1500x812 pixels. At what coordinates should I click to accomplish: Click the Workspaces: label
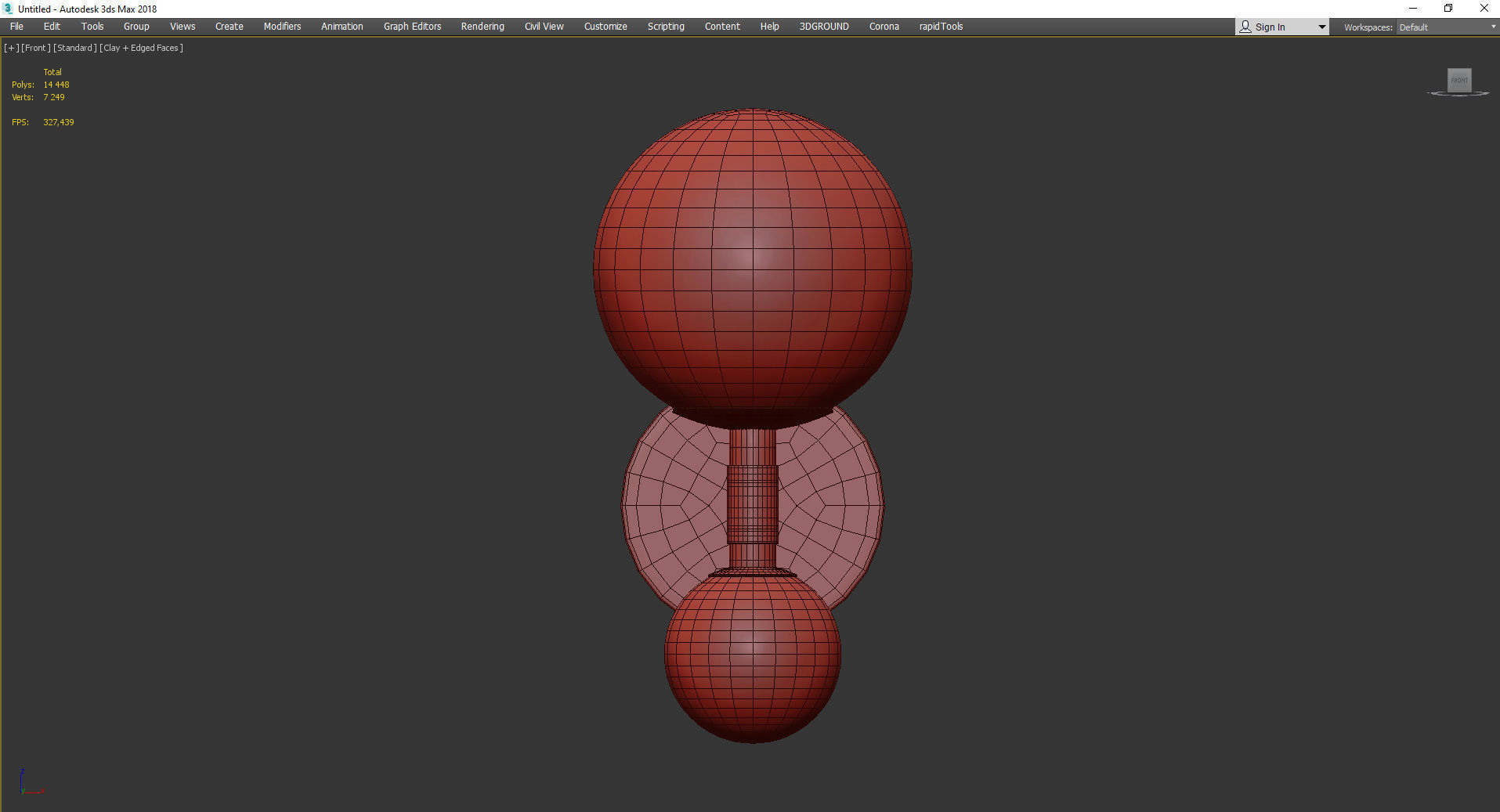[x=1368, y=27]
